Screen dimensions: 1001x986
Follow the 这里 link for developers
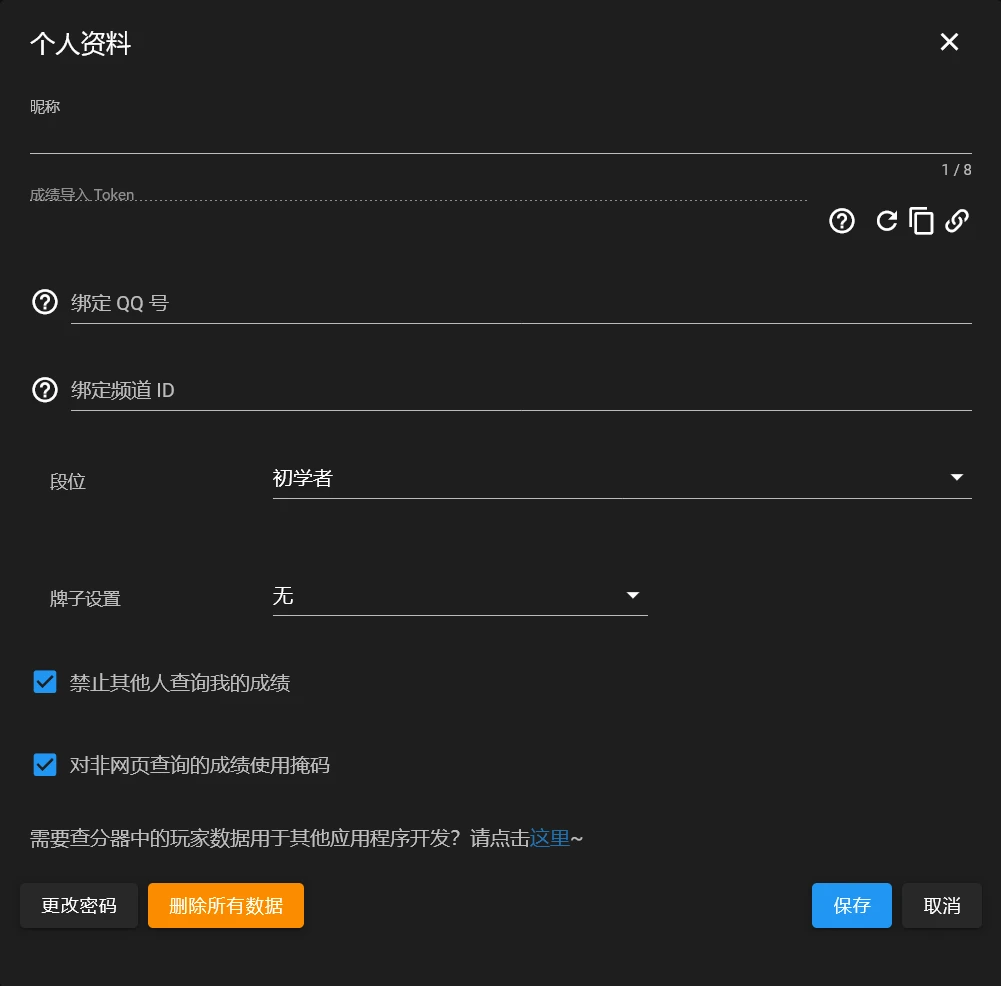click(549, 838)
